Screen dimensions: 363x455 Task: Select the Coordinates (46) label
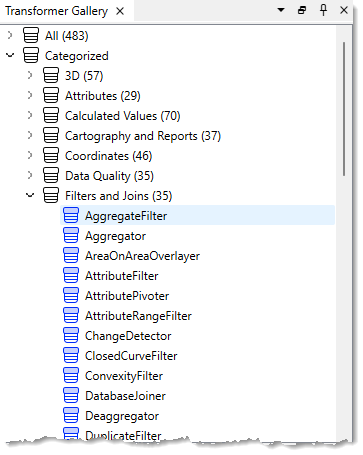[109, 156]
